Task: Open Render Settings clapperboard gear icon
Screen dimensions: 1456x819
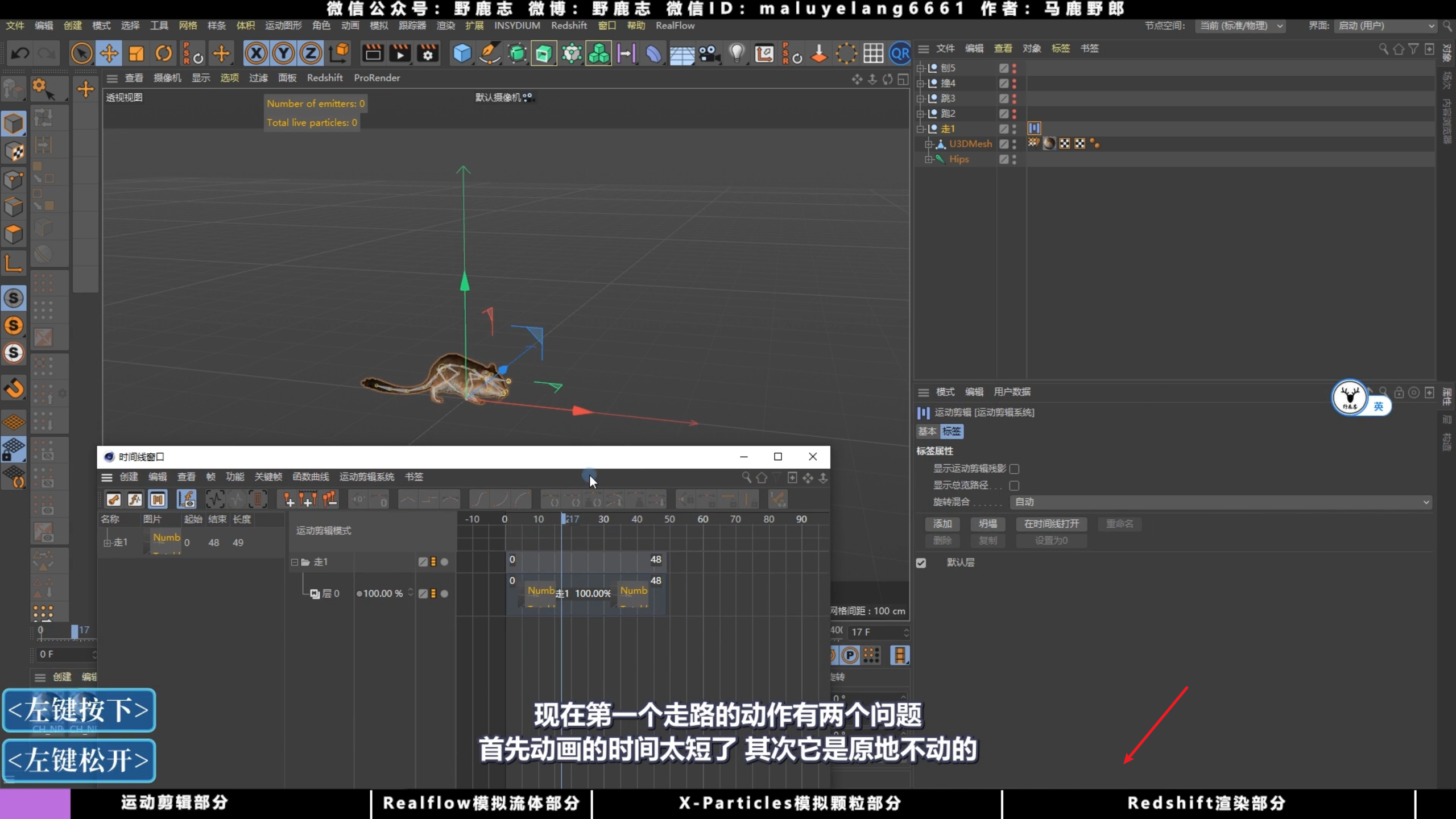Action: click(x=428, y=54)
